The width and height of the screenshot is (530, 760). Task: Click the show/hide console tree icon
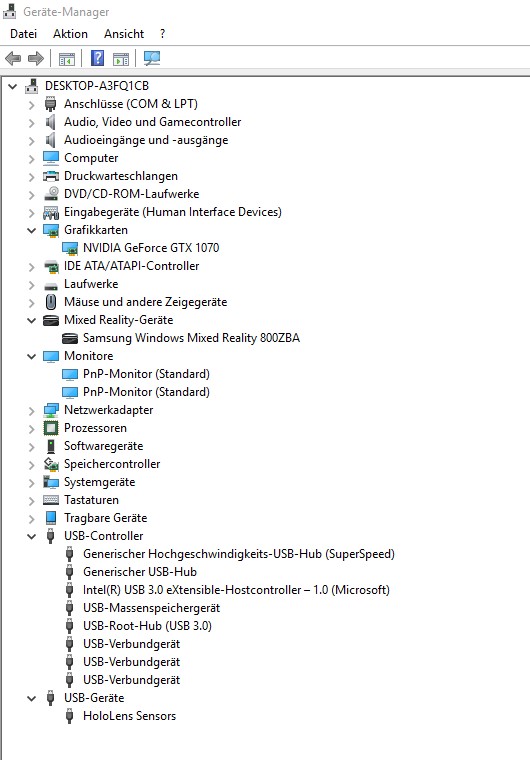pos(67,59)
